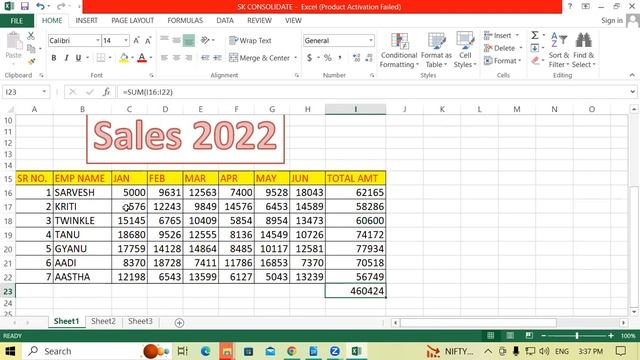Click Format cells button
This screenshot has height=360, width=640.
coord(502,61)
